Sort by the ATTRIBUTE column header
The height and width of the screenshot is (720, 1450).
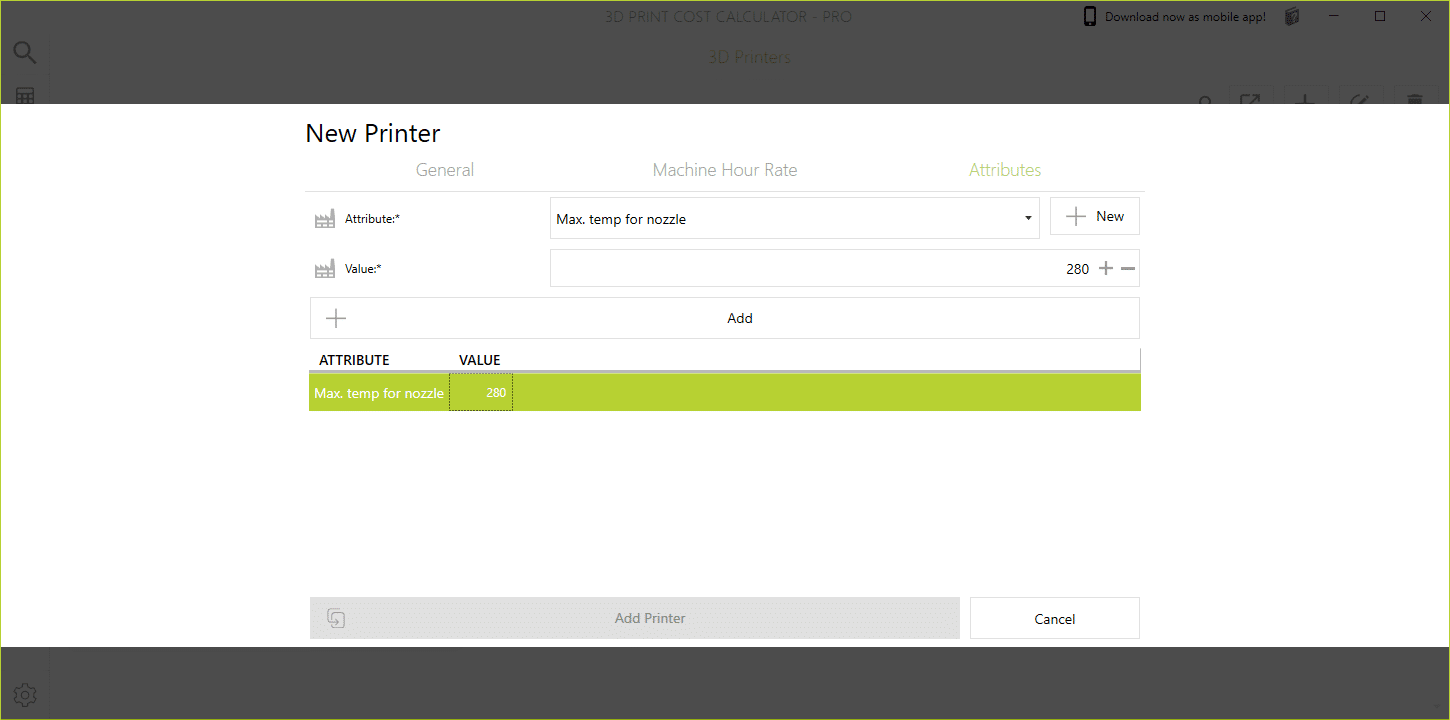tap(354, 360)
